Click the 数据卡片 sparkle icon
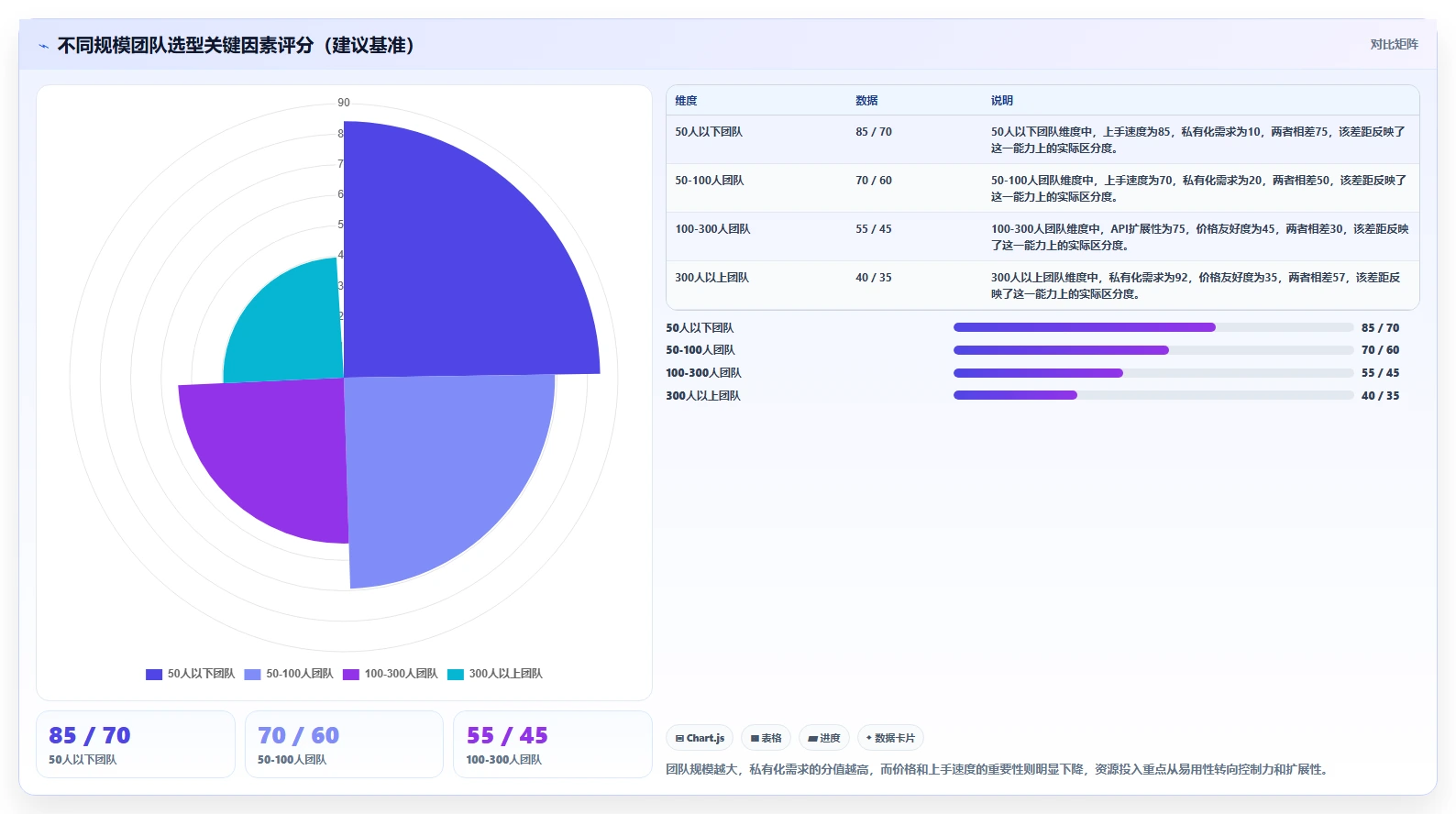Viewport: 1456px width, 814px height. coord(869,738)
